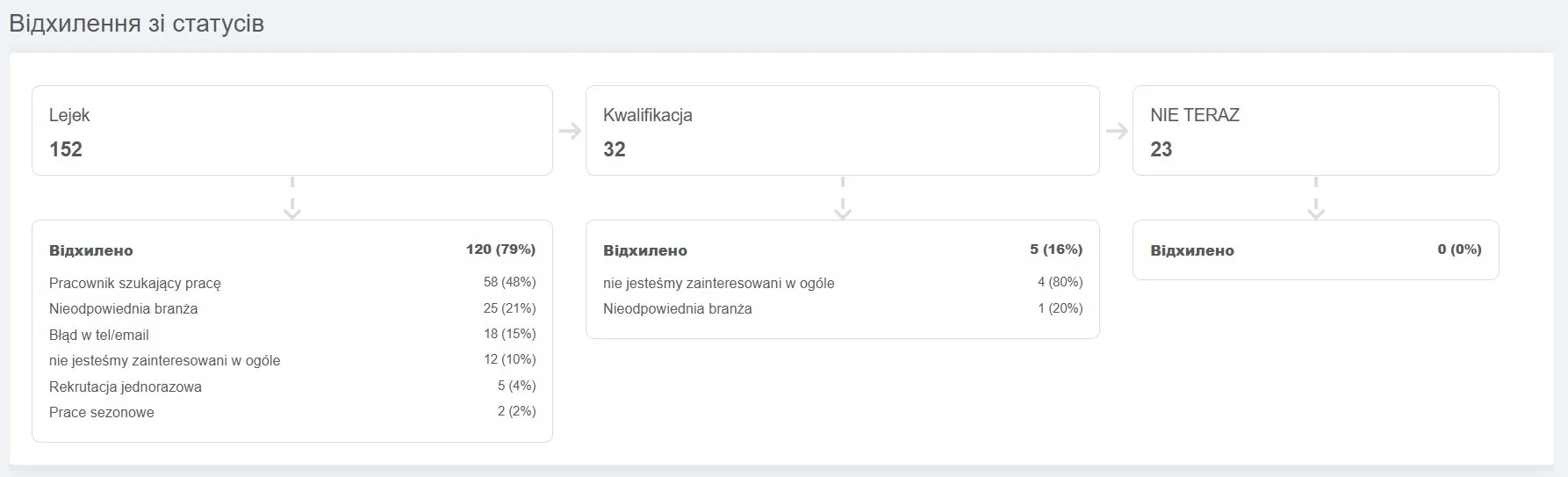Select the NIE TERAZ stage card
1568x477 pixels.
coord(1315,130)
